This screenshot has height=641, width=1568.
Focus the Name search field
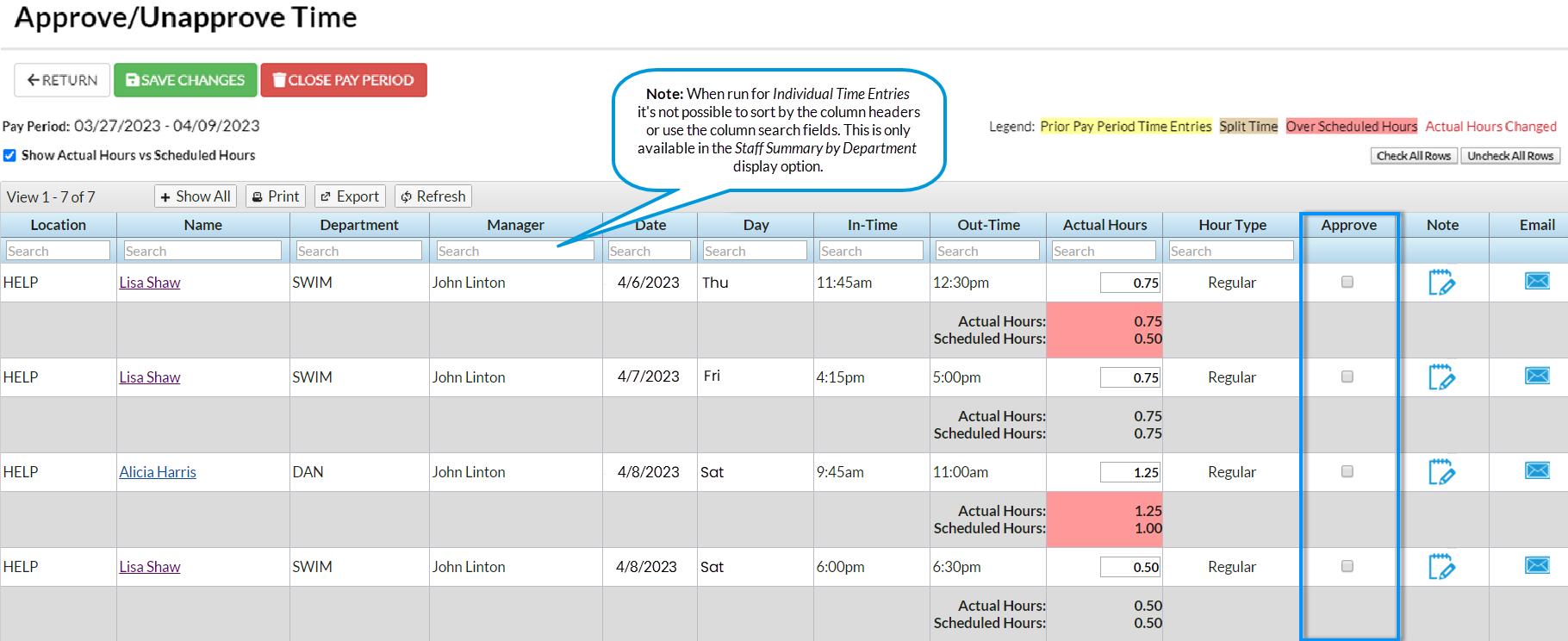click(202, 251)
